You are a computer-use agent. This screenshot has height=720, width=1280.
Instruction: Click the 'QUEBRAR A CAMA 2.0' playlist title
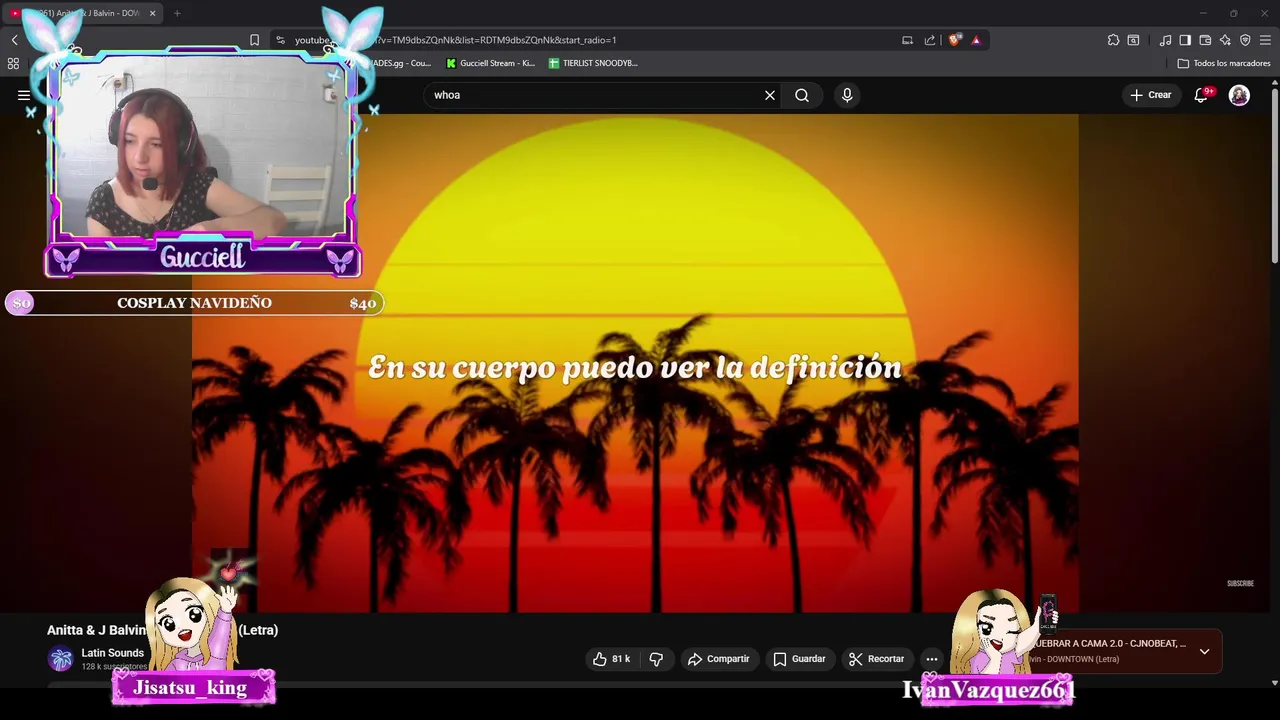point(1111,644)
